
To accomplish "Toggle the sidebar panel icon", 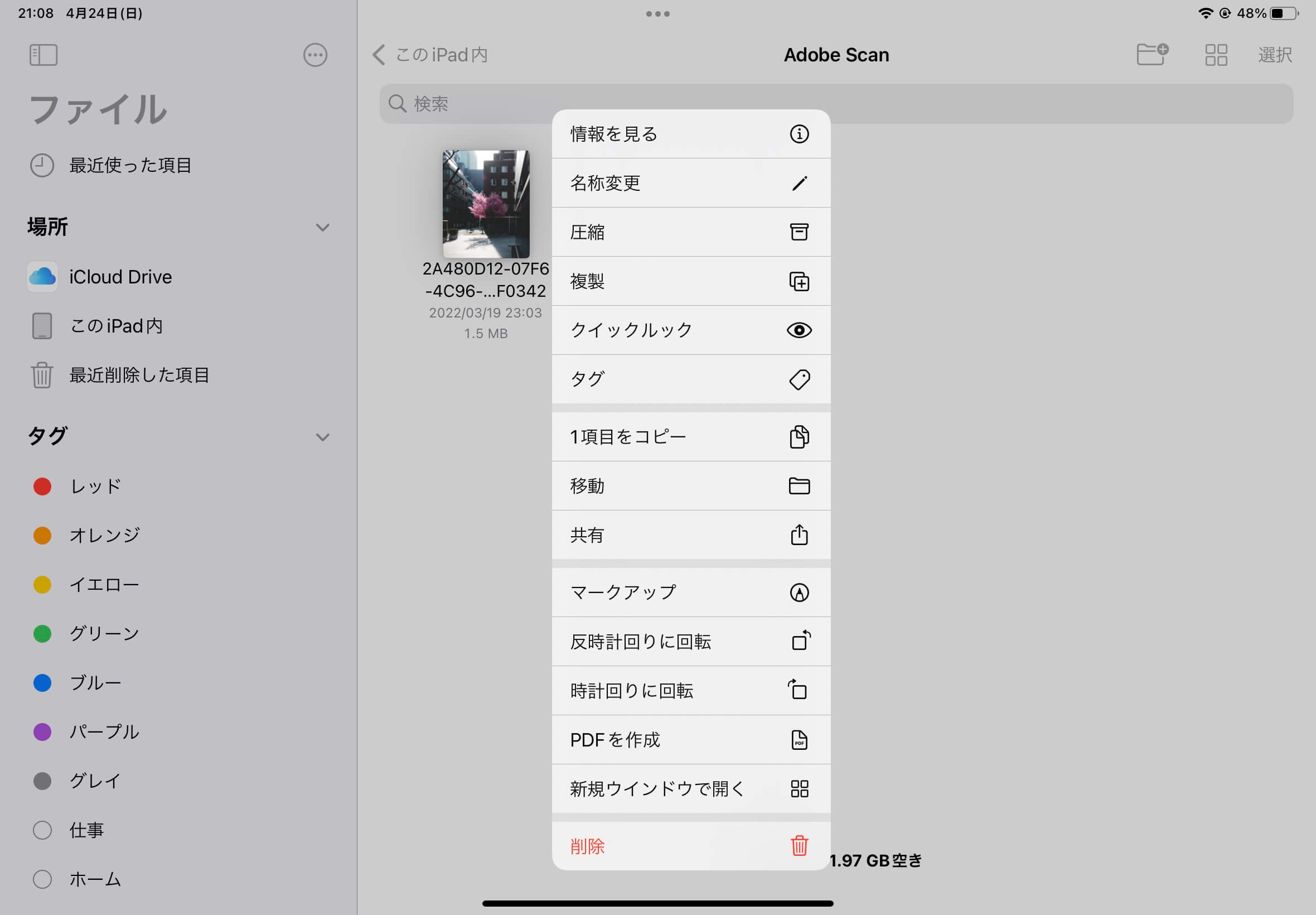I will click(43, 55).
